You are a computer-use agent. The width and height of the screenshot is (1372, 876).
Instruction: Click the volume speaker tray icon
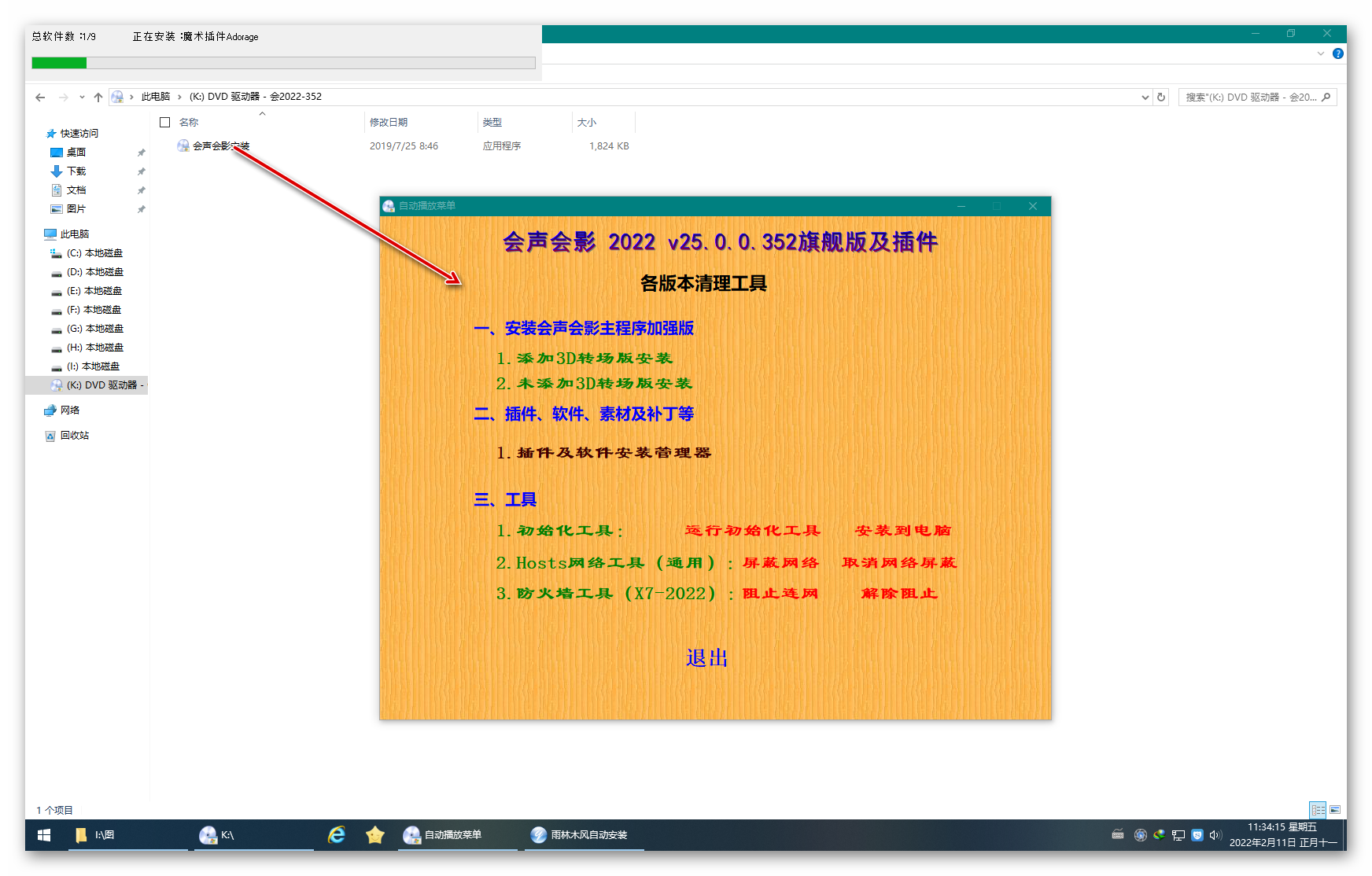point(1215,835)
